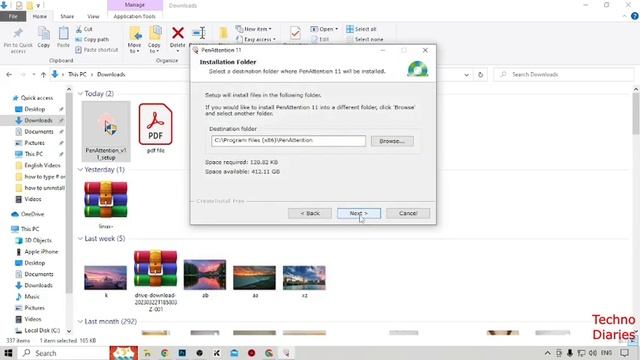
Task: Click the Rename icon in ribbon
Action: click(x=199, y=33)
